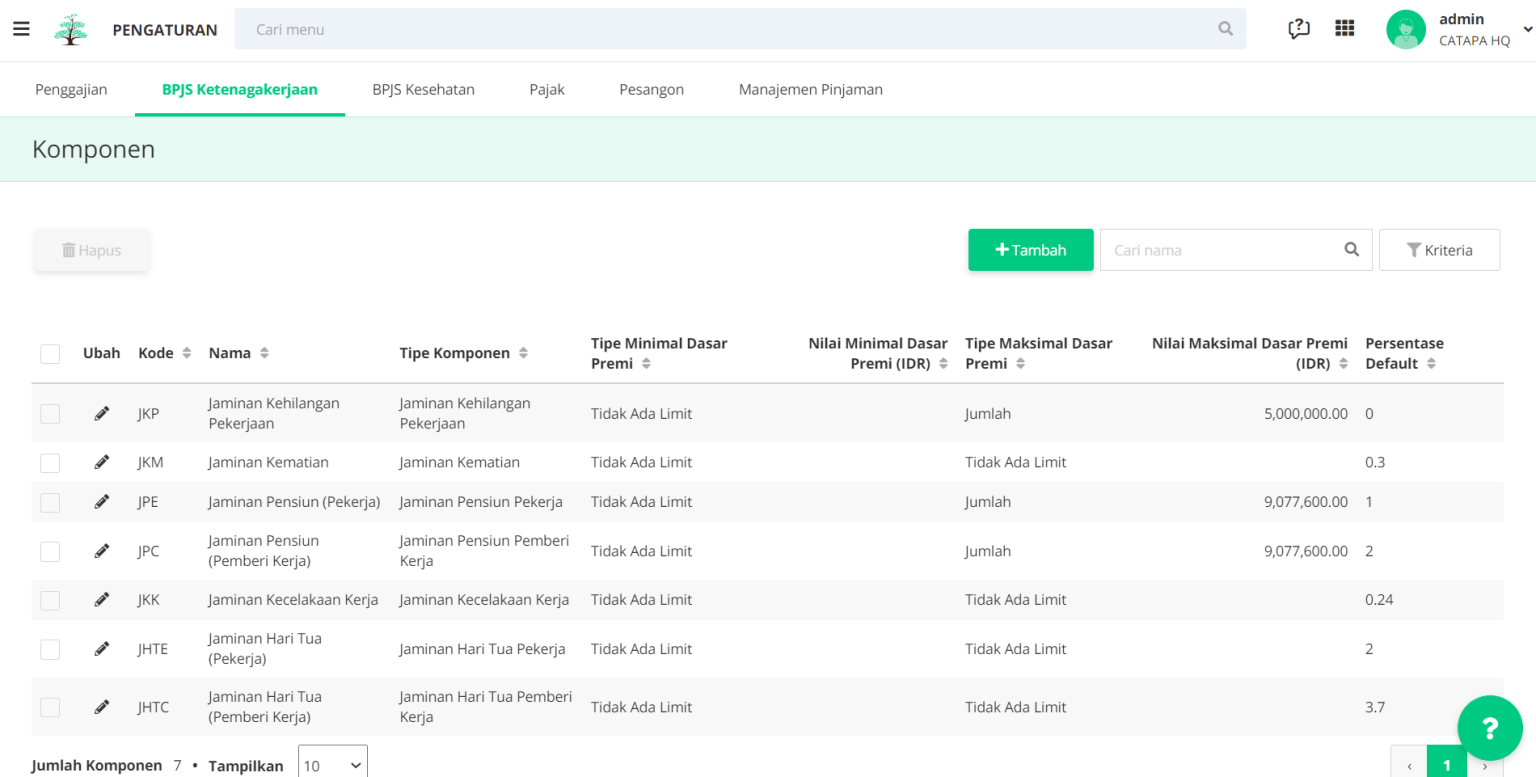Expand the admin account dropdown arrow
1536x777 pixels.
[x=1527, y=30]
